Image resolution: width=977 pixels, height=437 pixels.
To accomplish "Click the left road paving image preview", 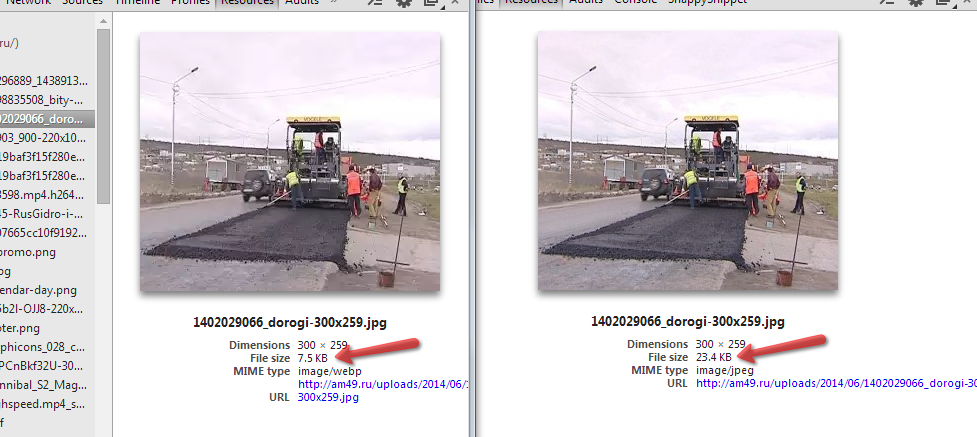I will (290, 162).
